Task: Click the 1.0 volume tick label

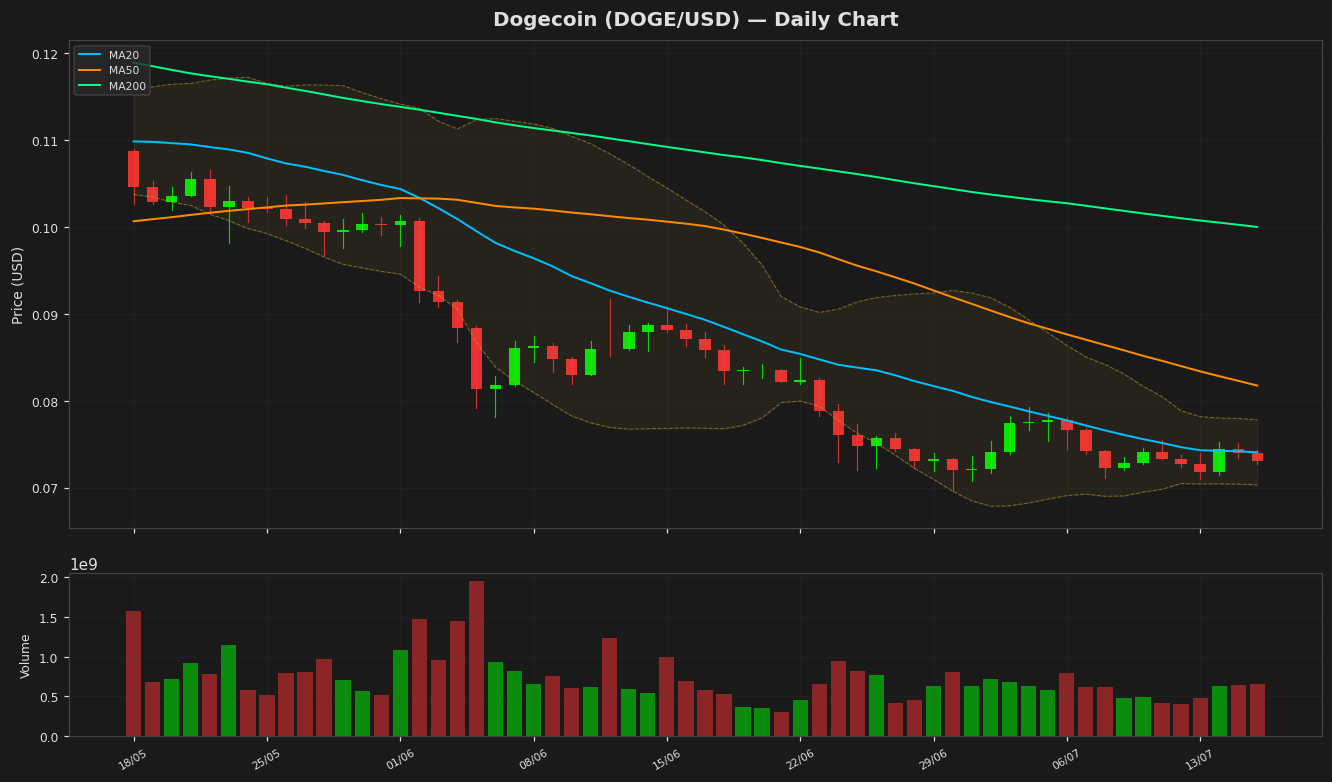Action: coord(50,658)
